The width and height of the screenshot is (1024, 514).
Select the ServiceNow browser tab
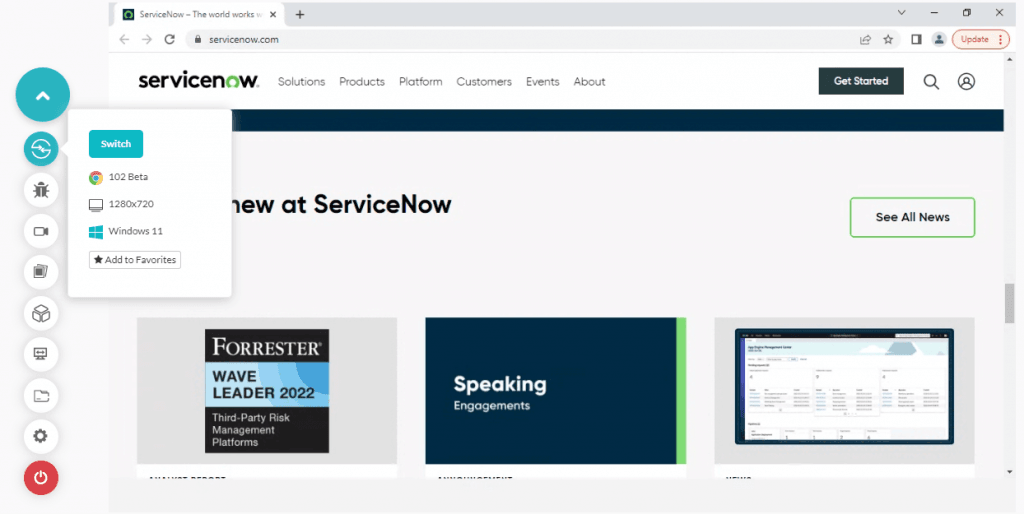pos(199,14)
